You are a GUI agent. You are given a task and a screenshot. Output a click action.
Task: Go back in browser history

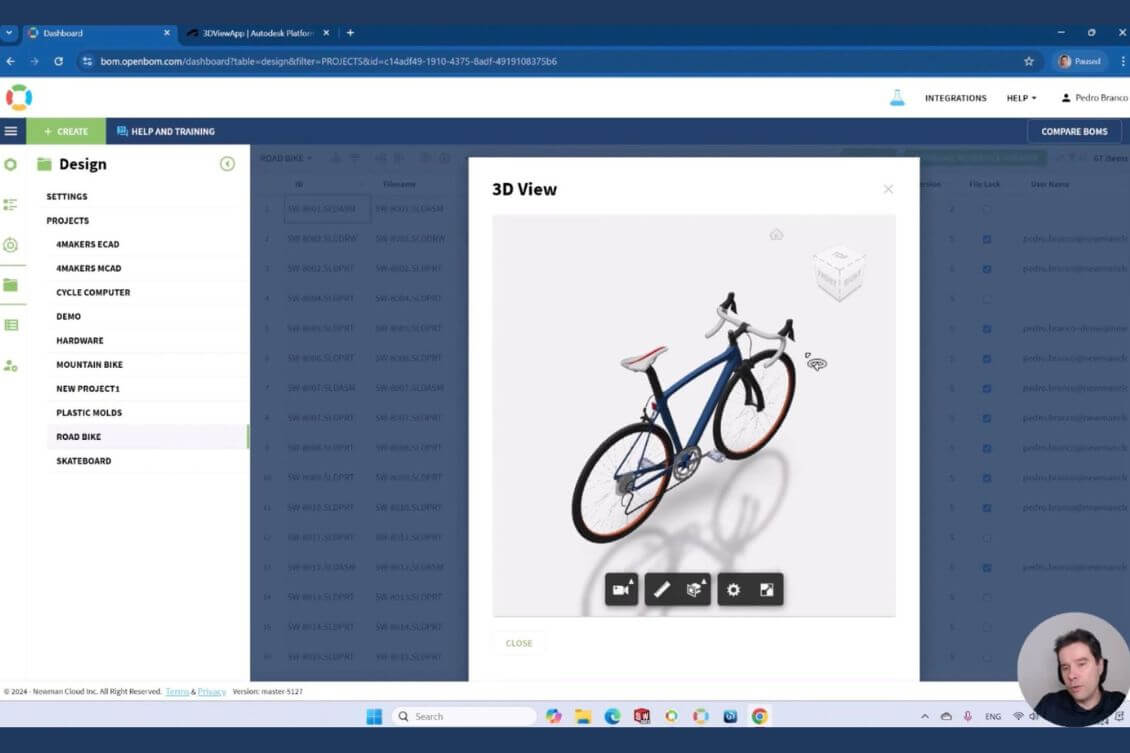pos(11,61)
